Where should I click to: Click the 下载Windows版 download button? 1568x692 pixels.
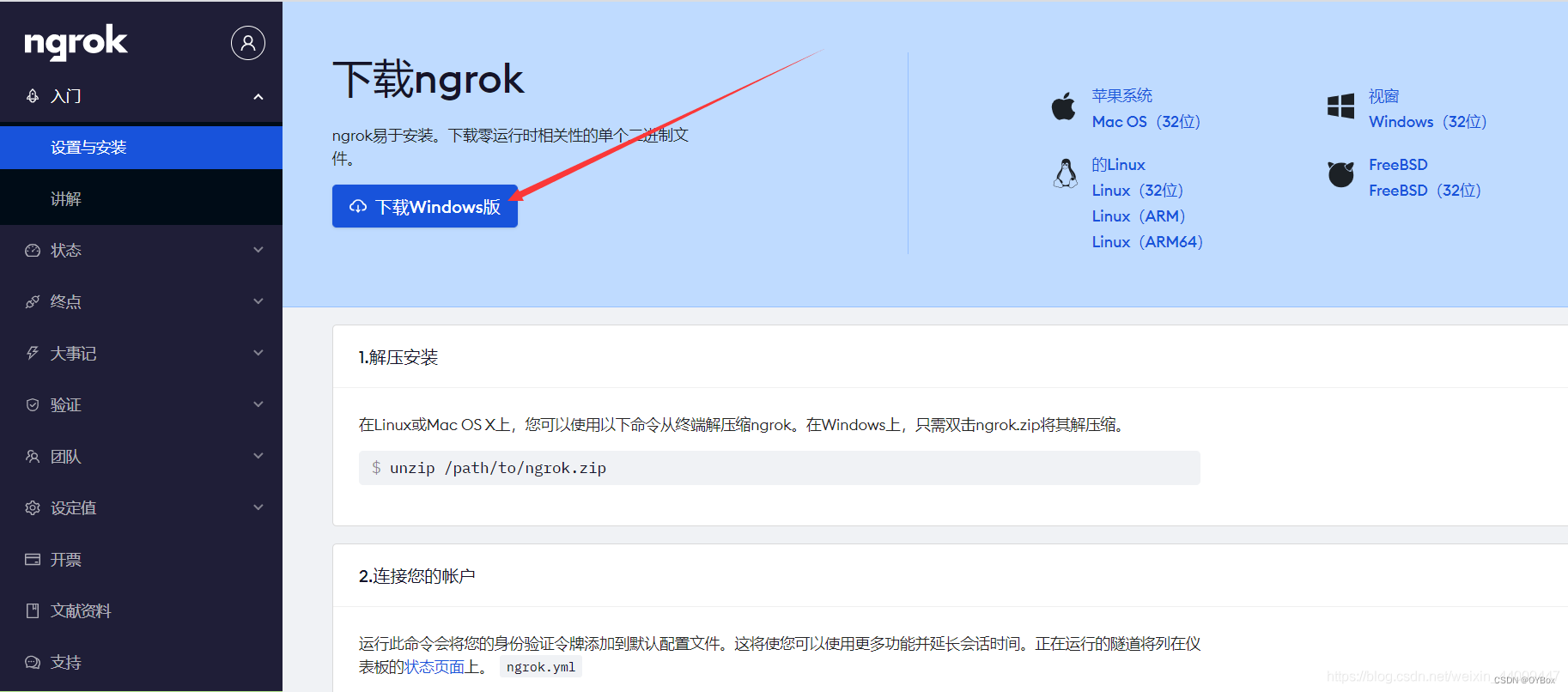point(425,206)
